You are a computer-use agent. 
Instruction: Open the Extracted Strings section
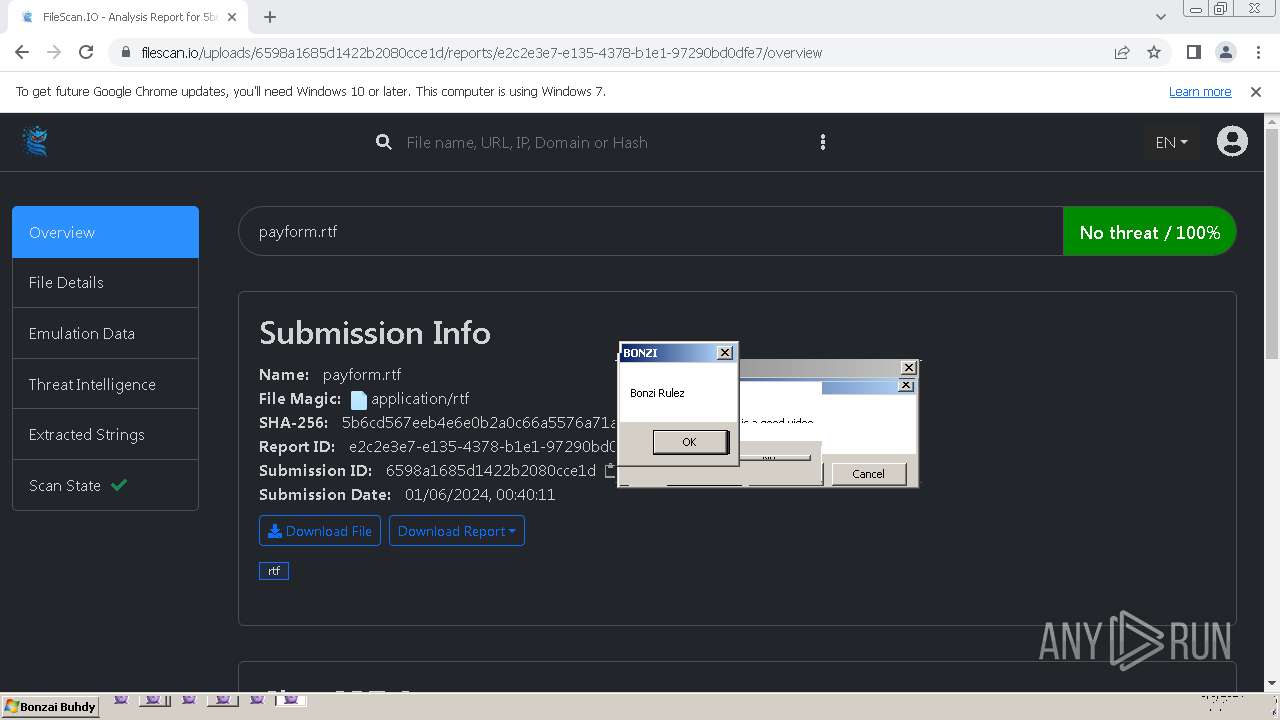(105, 434)
